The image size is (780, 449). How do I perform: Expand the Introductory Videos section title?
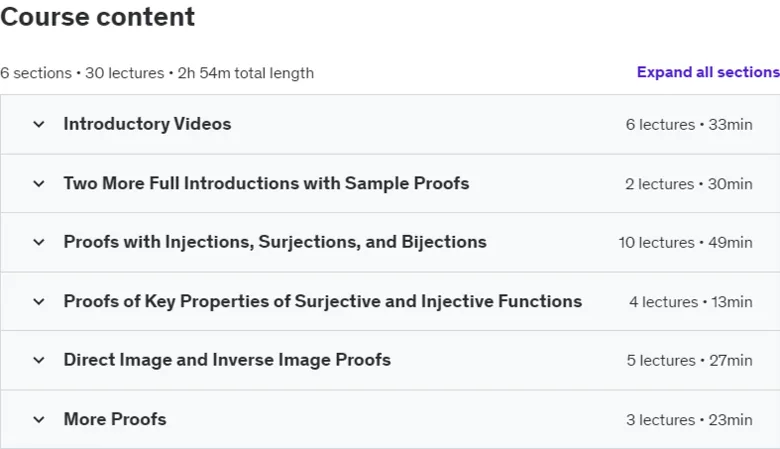[x=147, y=124]
